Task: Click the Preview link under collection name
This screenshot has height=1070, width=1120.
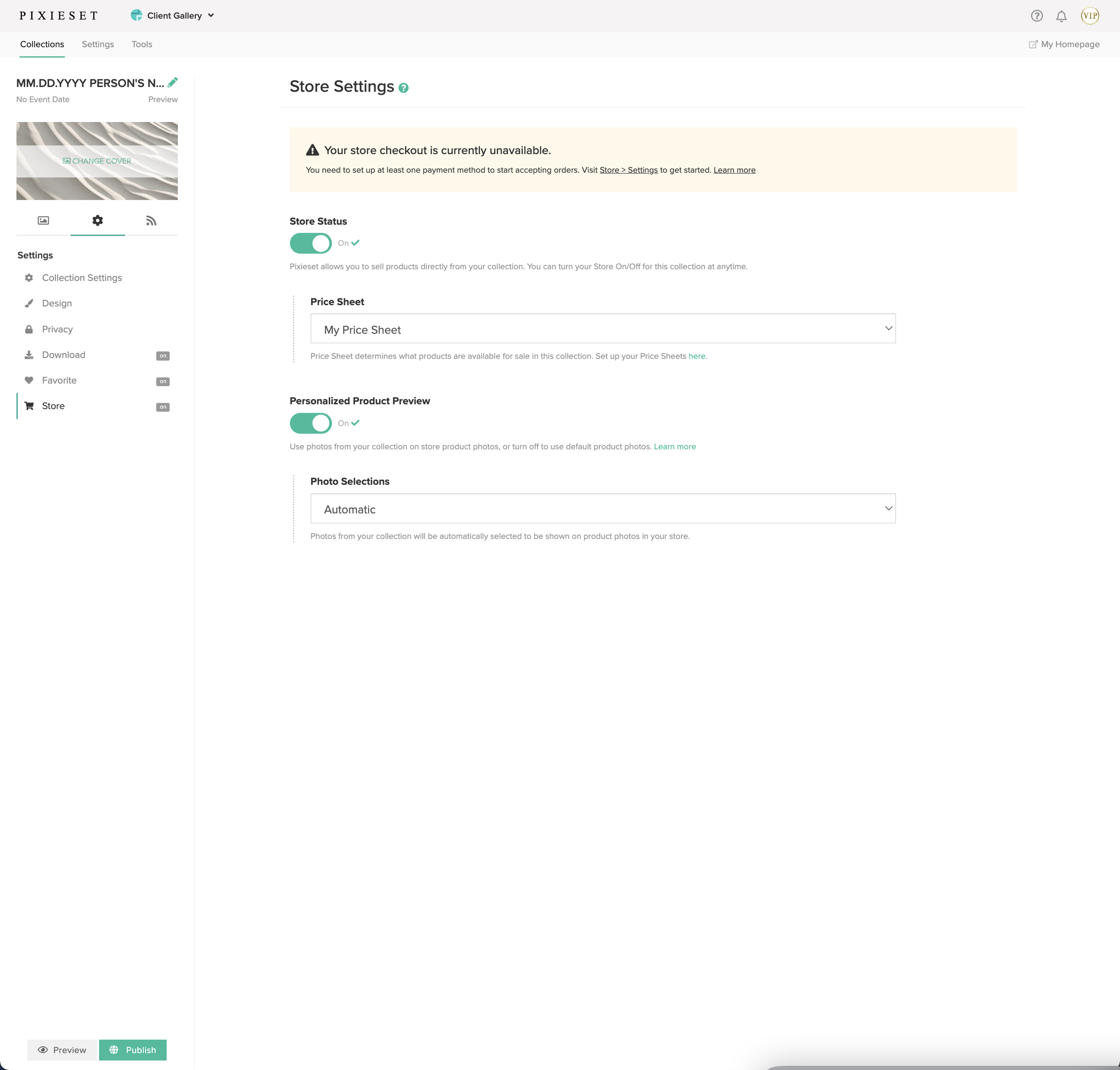Action: (163, 99)
